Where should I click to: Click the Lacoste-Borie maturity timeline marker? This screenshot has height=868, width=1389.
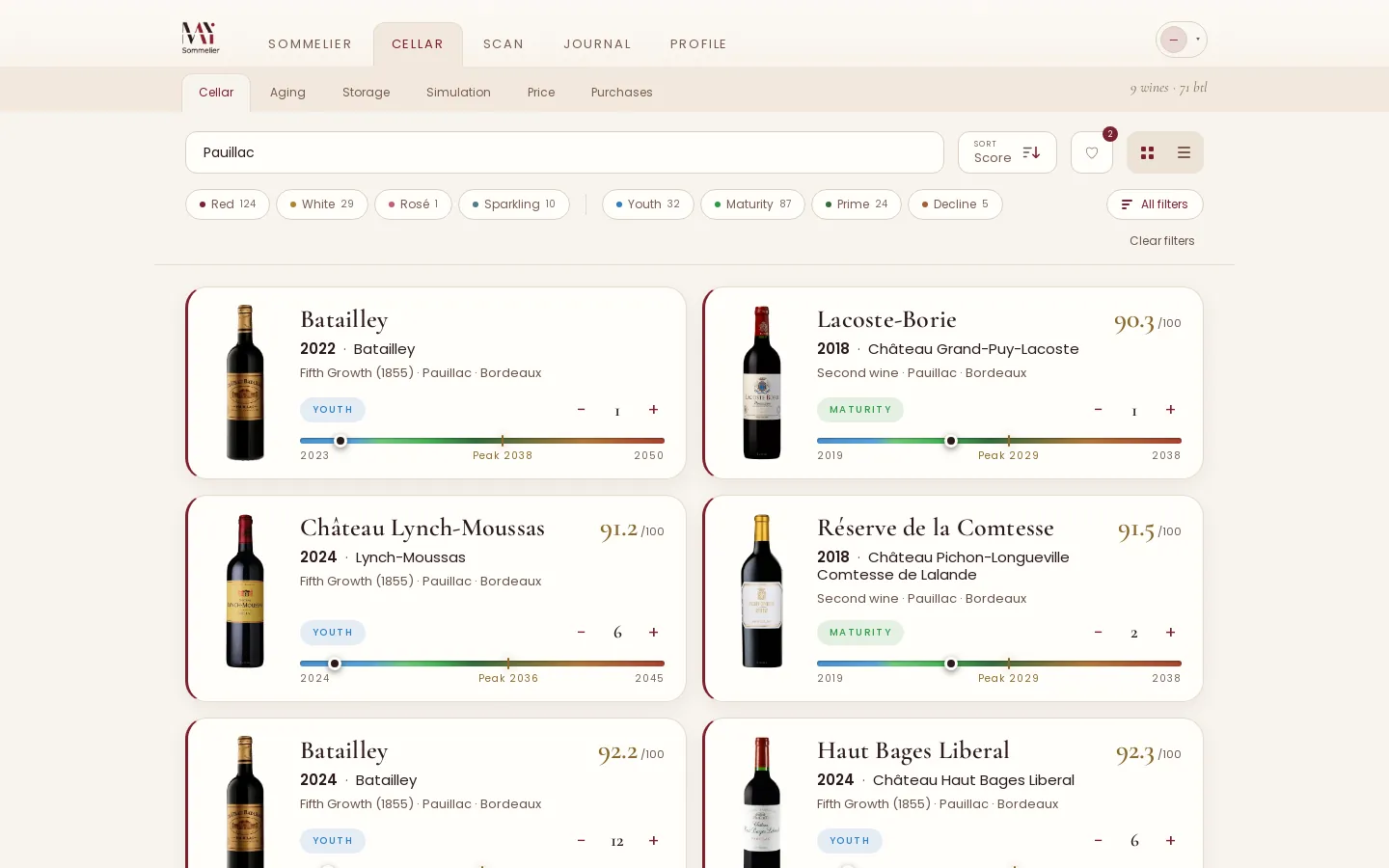(951, 441)
